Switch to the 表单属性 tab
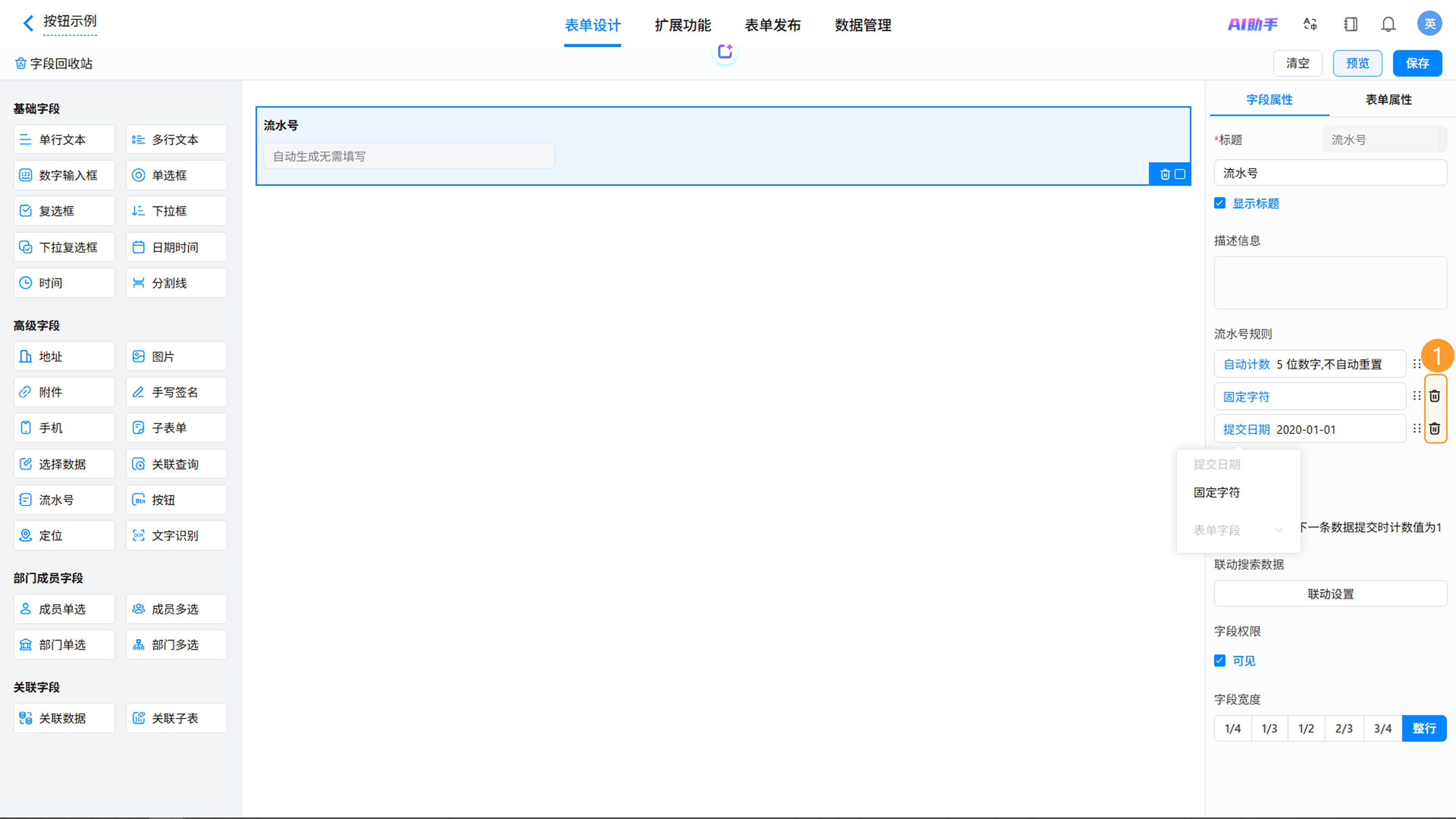Image resolution: width=1456 pixels, height=819 pixels. 1388,99
